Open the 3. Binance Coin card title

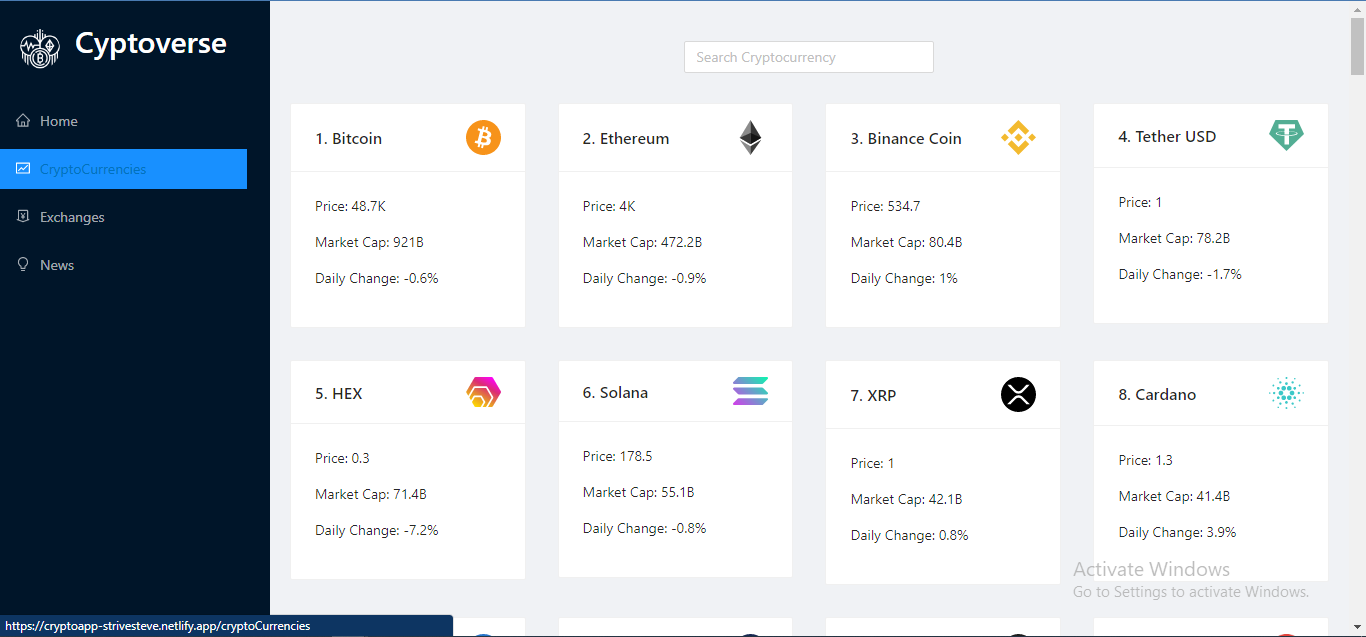pos(906,139)
